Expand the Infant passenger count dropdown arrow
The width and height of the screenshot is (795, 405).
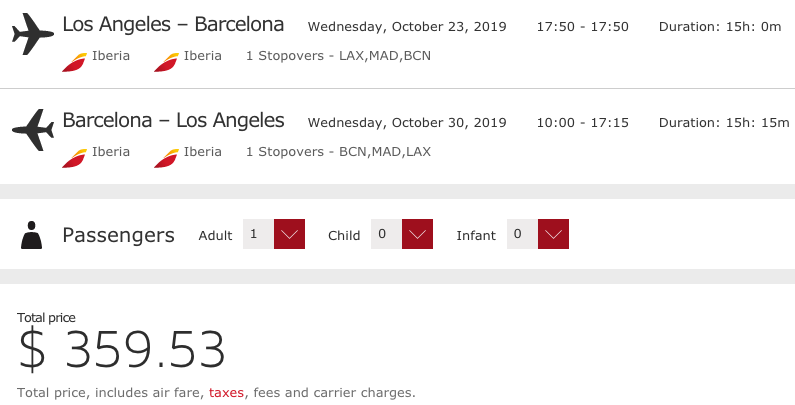[x=553, y=234]
